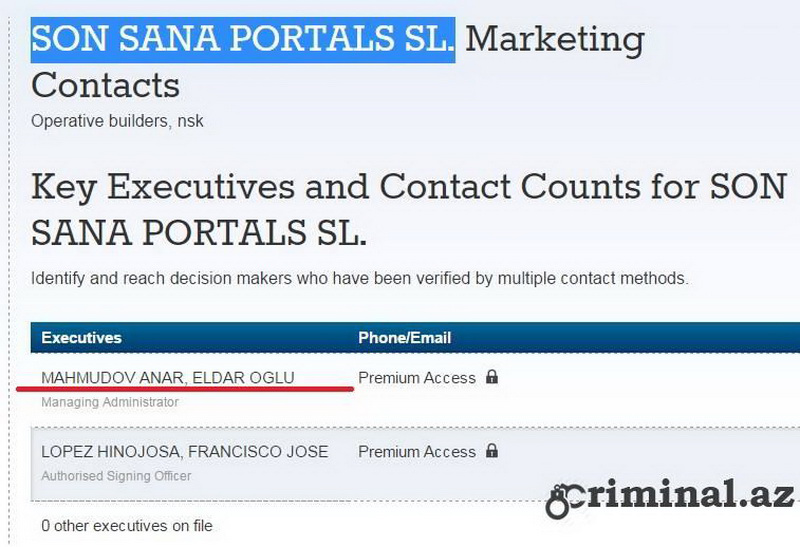Click highlighted SON SANA PORTALS SL. title text
This screenshot has width=800, height=547.
click(243, 40)
